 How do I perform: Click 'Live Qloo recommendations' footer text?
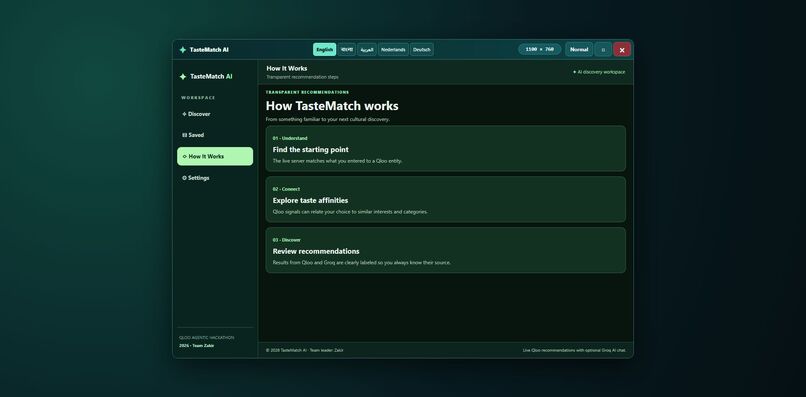tap(574, 350)
